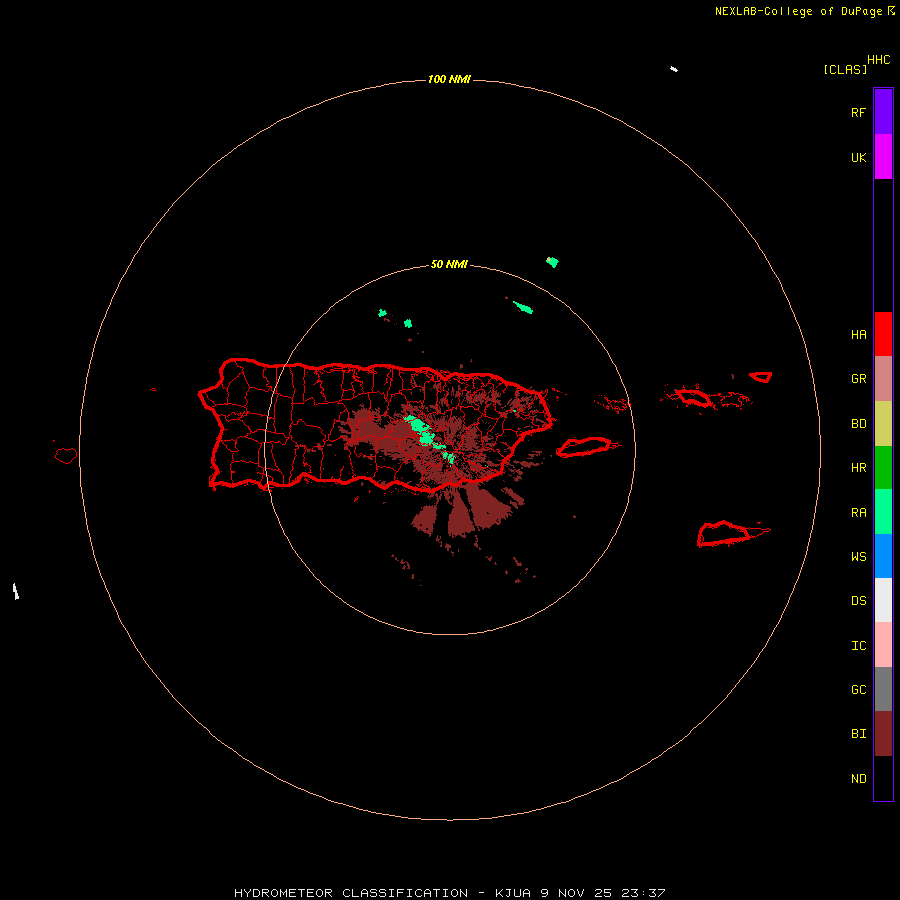Click the UK magenta legend swatch

tap(883, 157)
